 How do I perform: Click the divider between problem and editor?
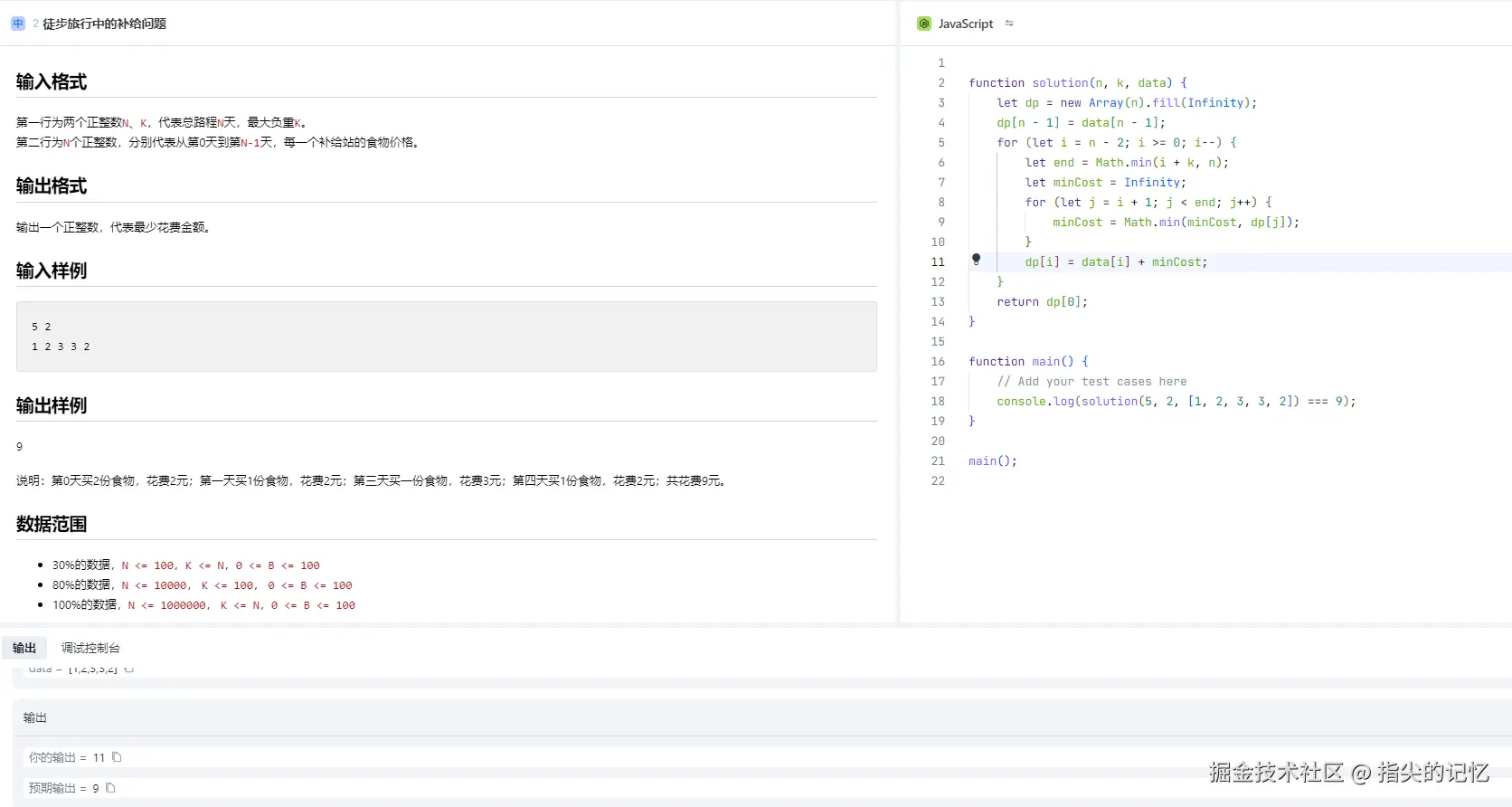pos(898,333)
